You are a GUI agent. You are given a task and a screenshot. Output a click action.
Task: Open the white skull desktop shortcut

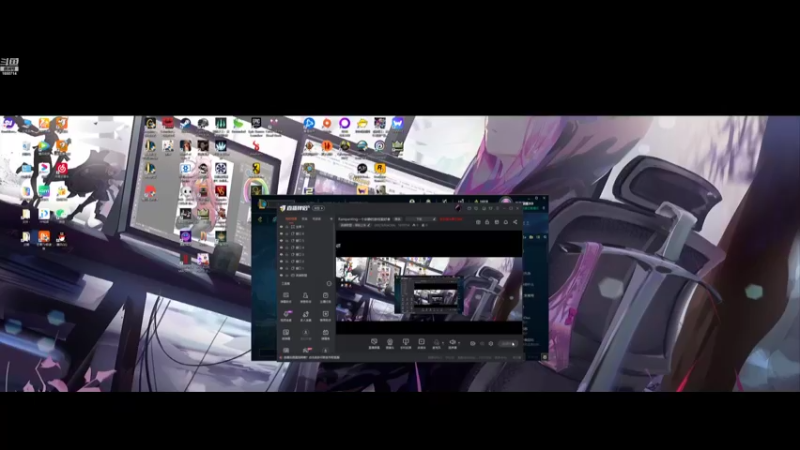point(186,191)
